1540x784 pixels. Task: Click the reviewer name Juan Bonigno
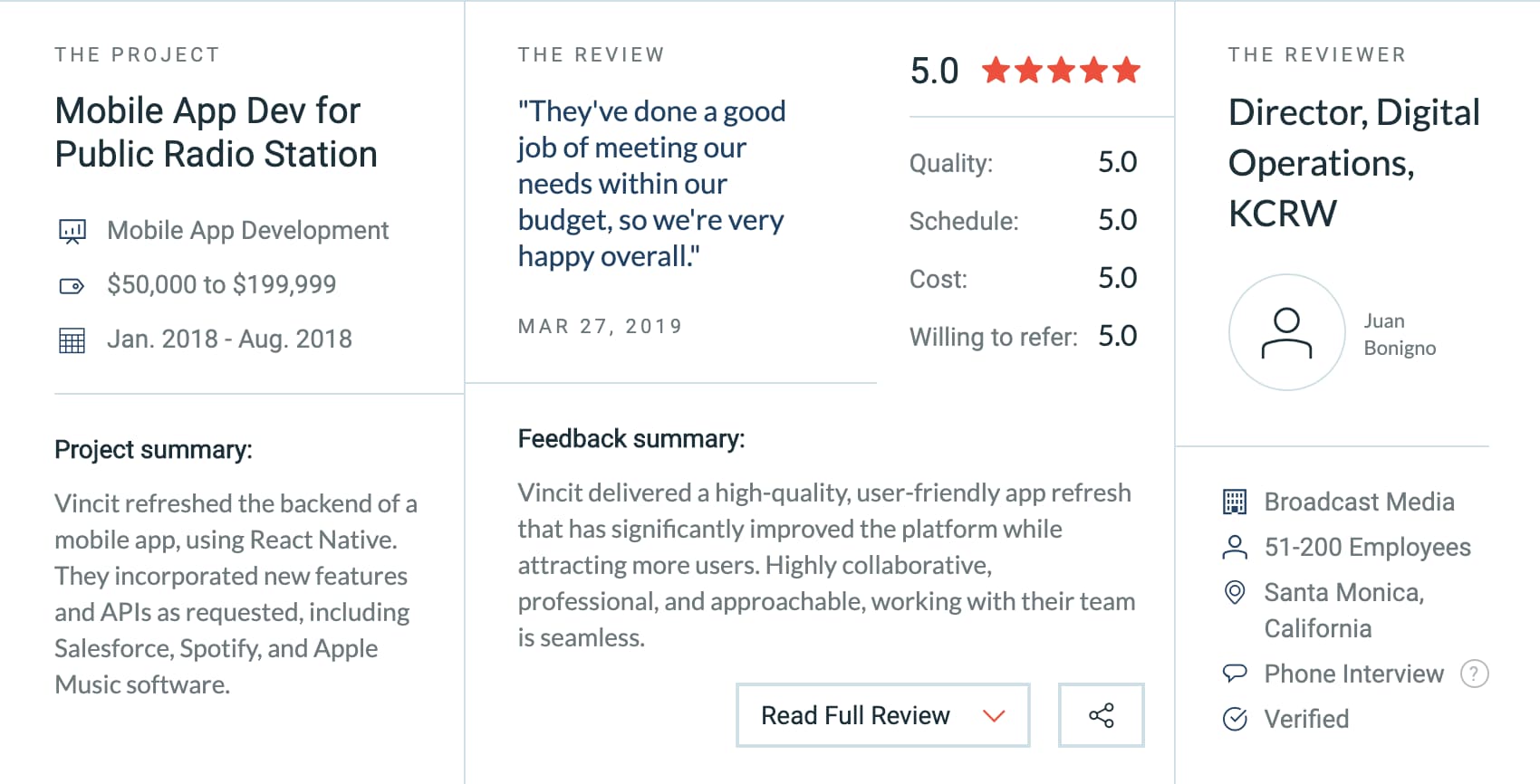1400,334
